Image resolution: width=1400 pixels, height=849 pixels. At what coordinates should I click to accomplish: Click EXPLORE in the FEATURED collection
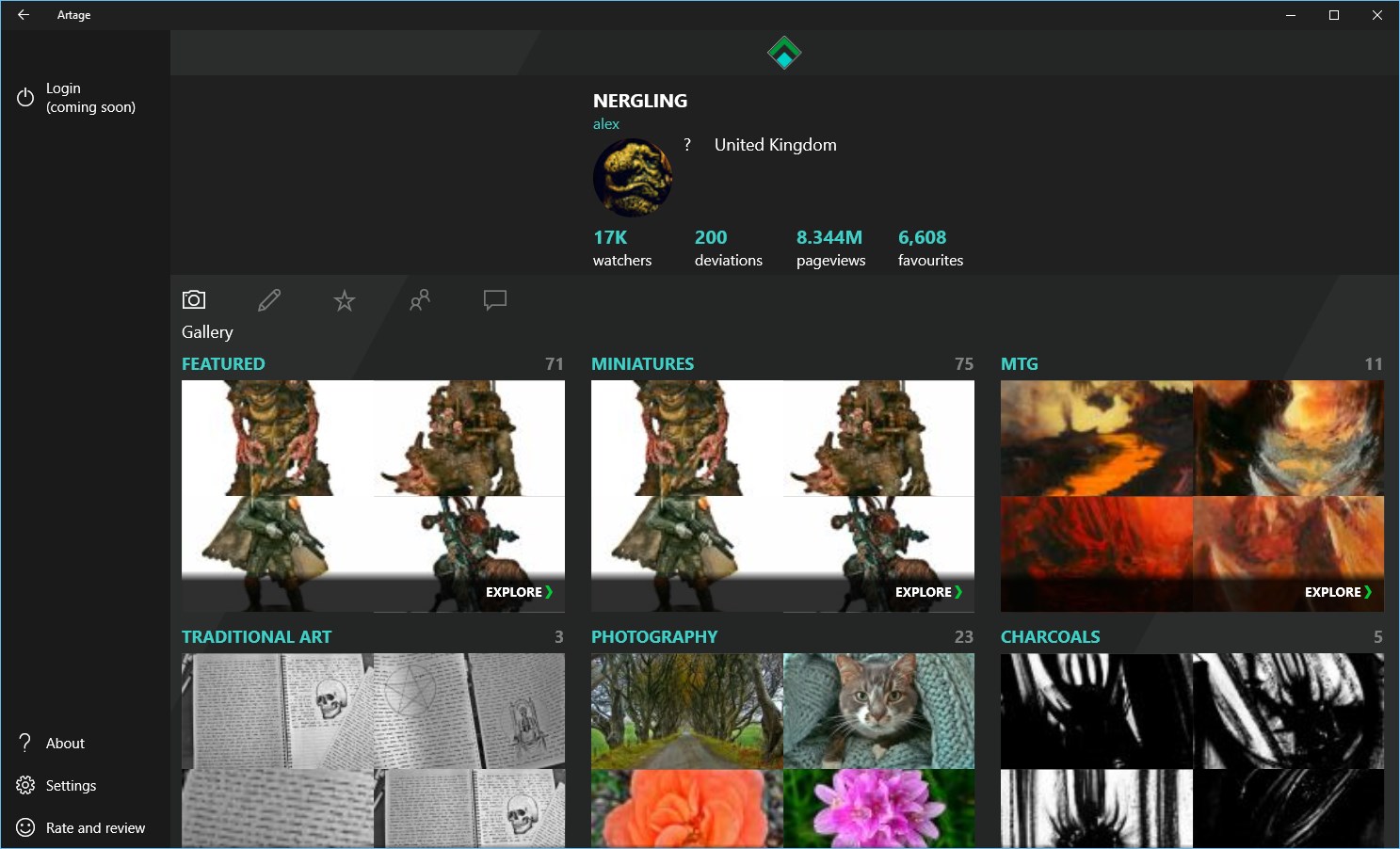point(518,591)
